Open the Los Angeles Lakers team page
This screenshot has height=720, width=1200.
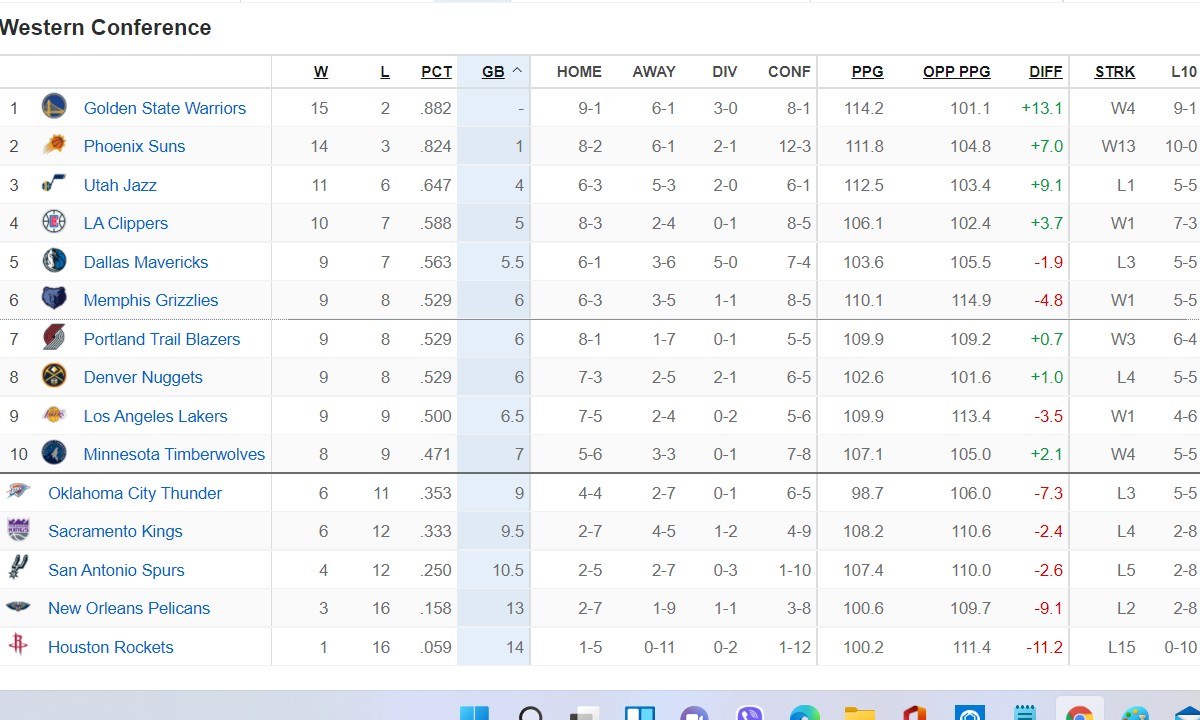(155, 416)
